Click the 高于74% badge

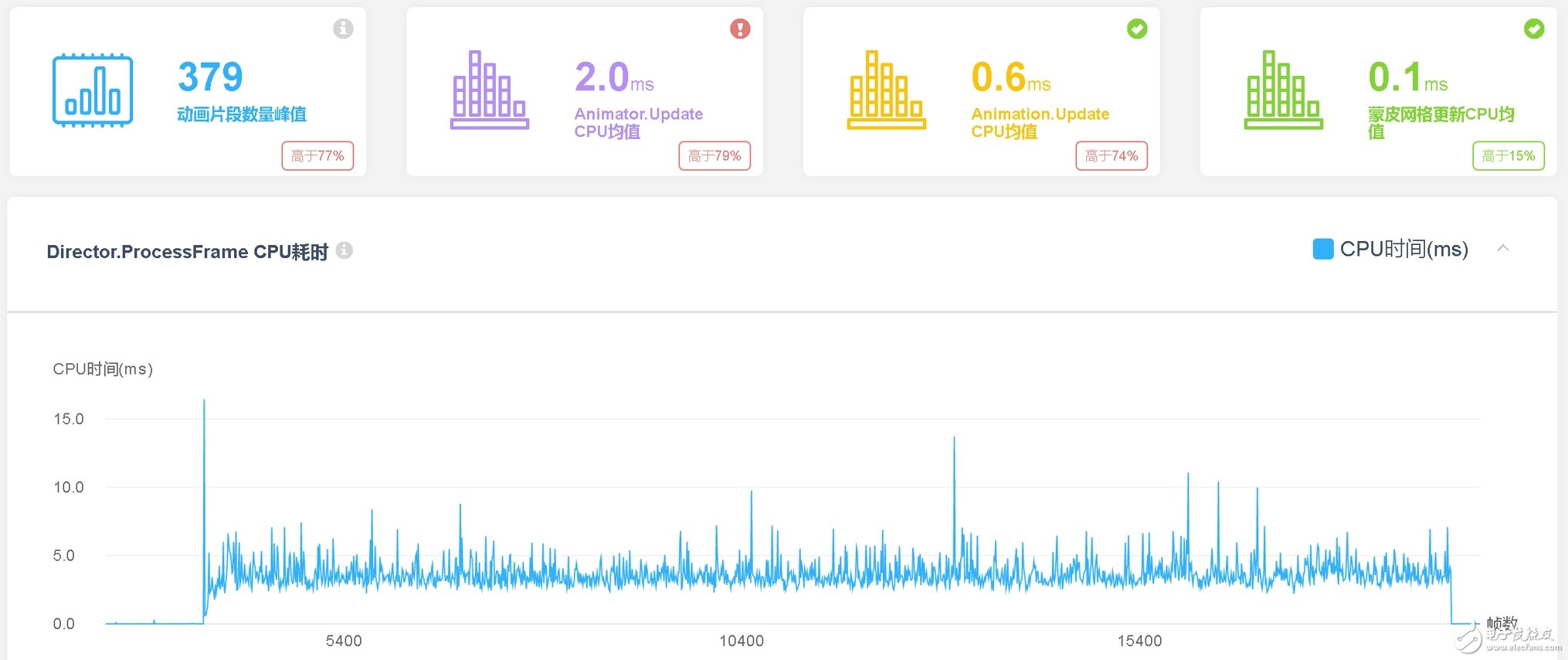tap(1112, 156)
